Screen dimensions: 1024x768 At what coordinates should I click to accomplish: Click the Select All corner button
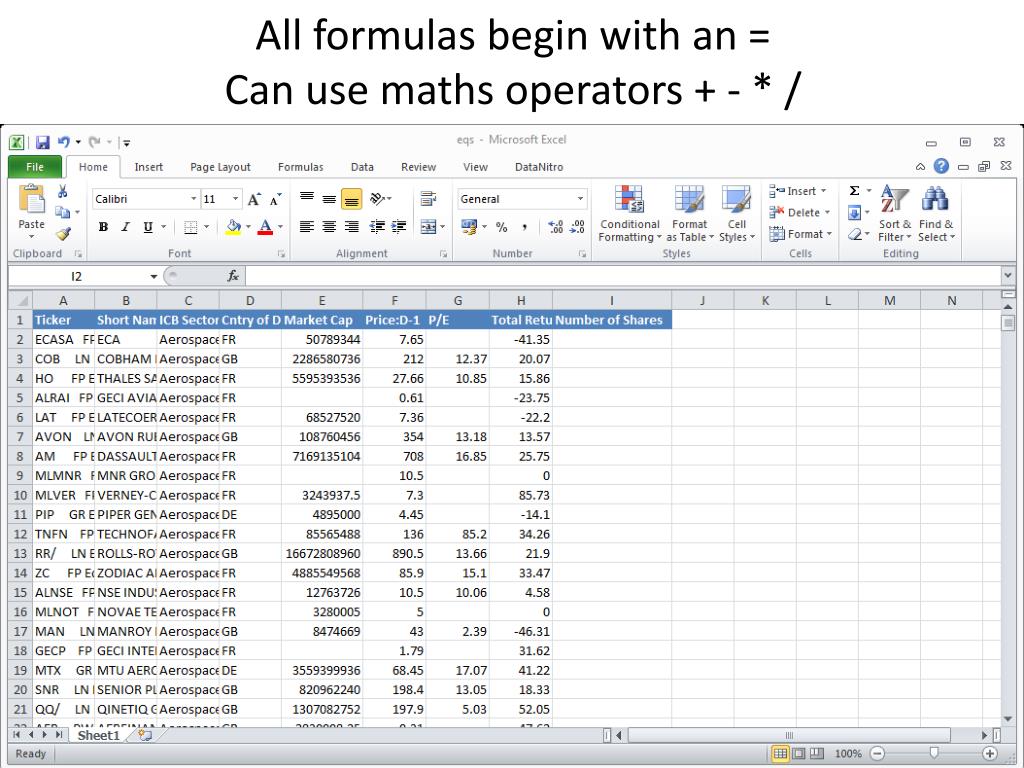tap(20, 300)
